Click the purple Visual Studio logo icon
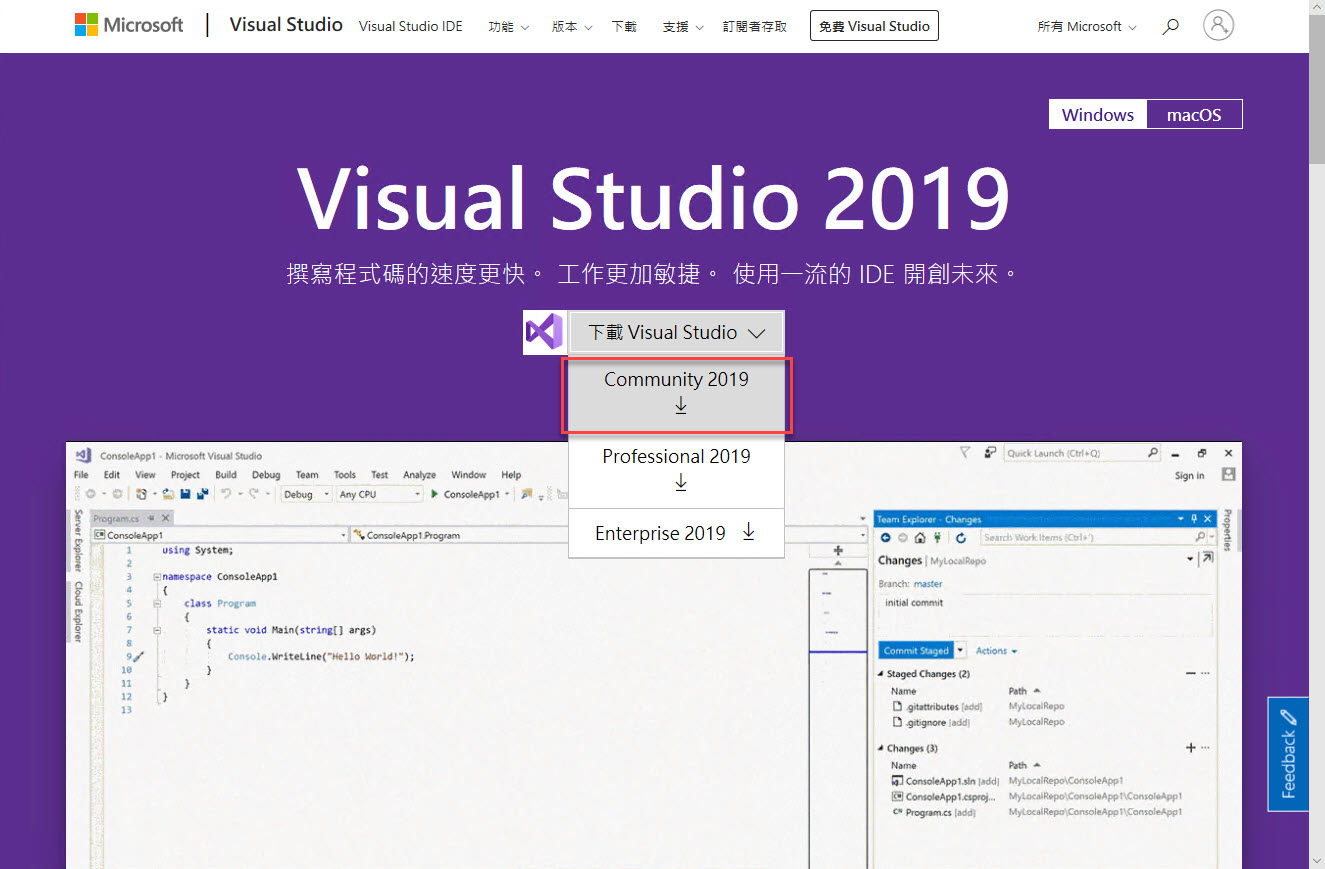The height and width of the screenshot is (869, 1325). click(x=544, y=332)
